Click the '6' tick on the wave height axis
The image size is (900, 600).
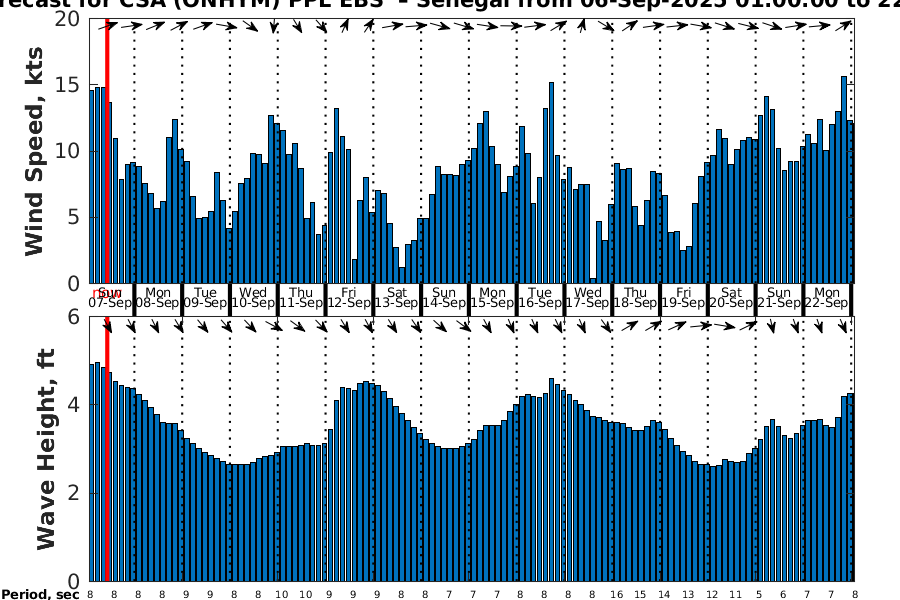[x=73, y=316]
